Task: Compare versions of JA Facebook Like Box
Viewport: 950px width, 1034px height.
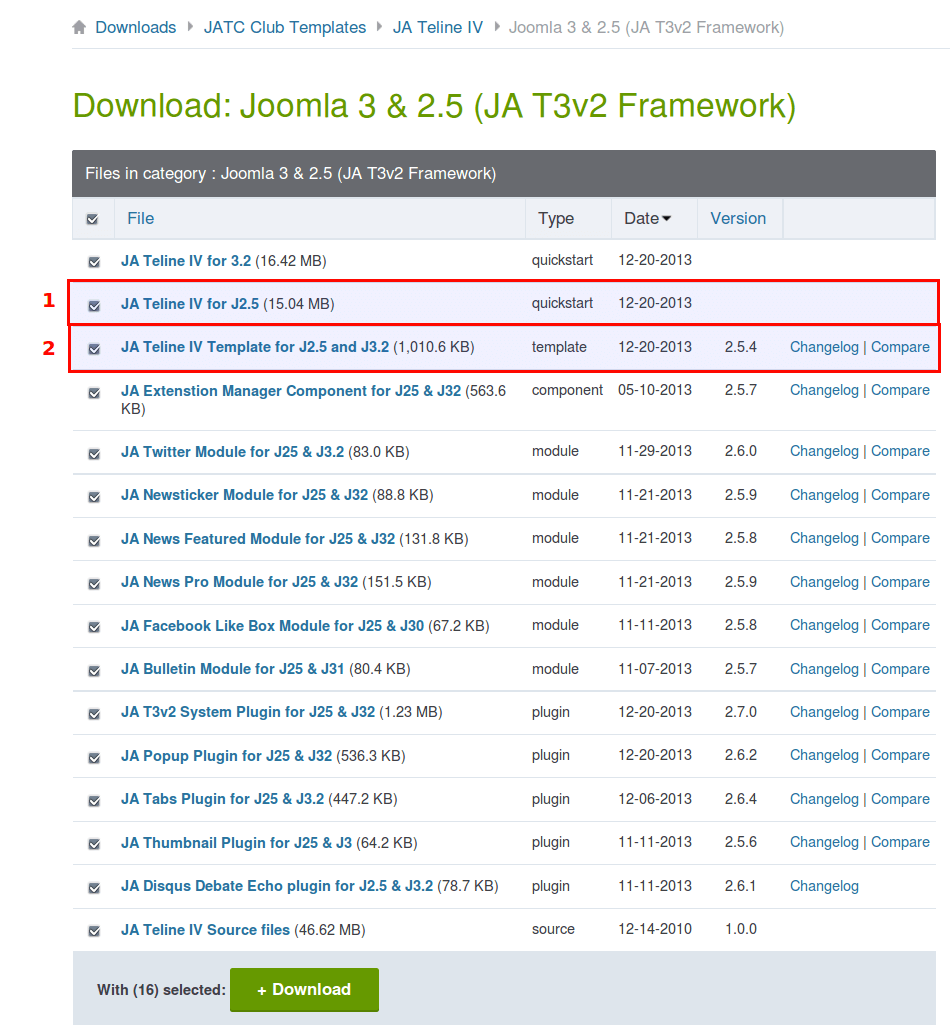Action: pyautogui.click(x=900, y=625)
